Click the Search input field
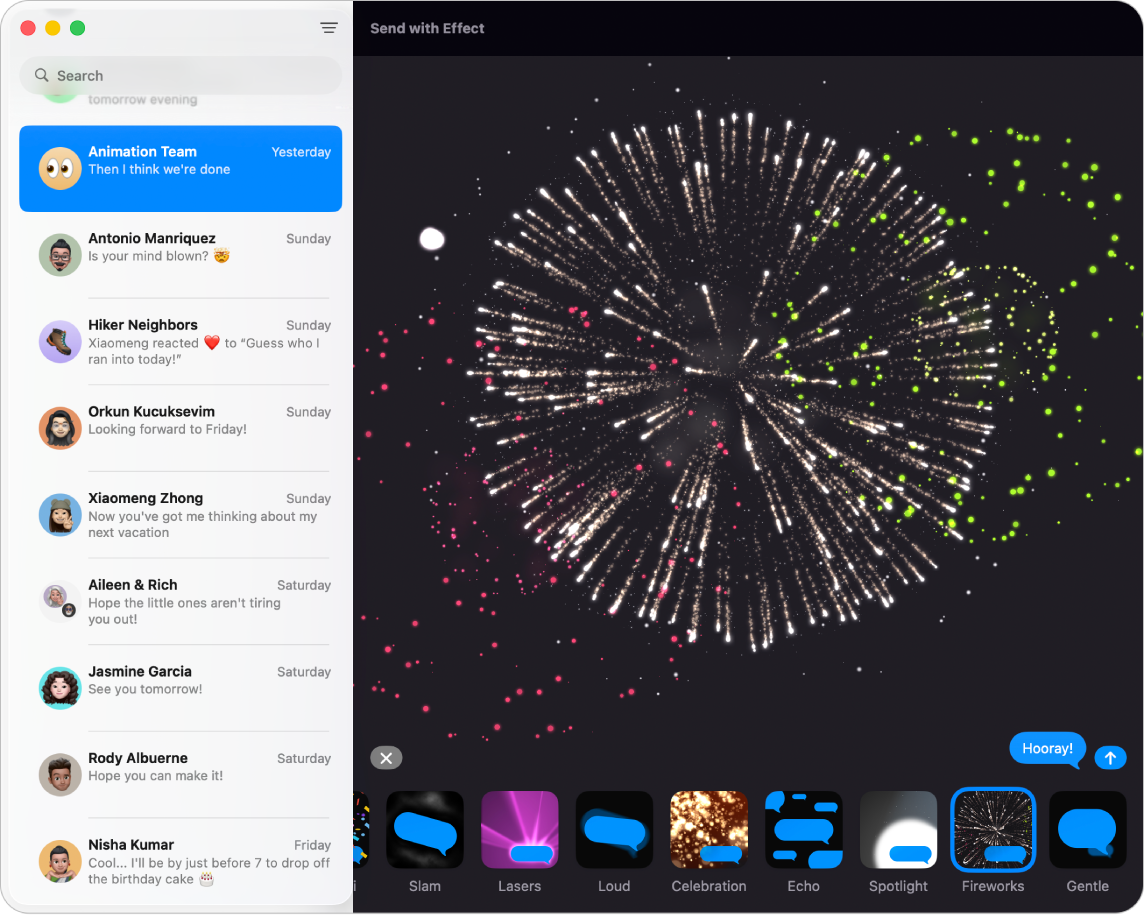The height and width of the screenshot is (916, 1144). [x=180, y=75]
